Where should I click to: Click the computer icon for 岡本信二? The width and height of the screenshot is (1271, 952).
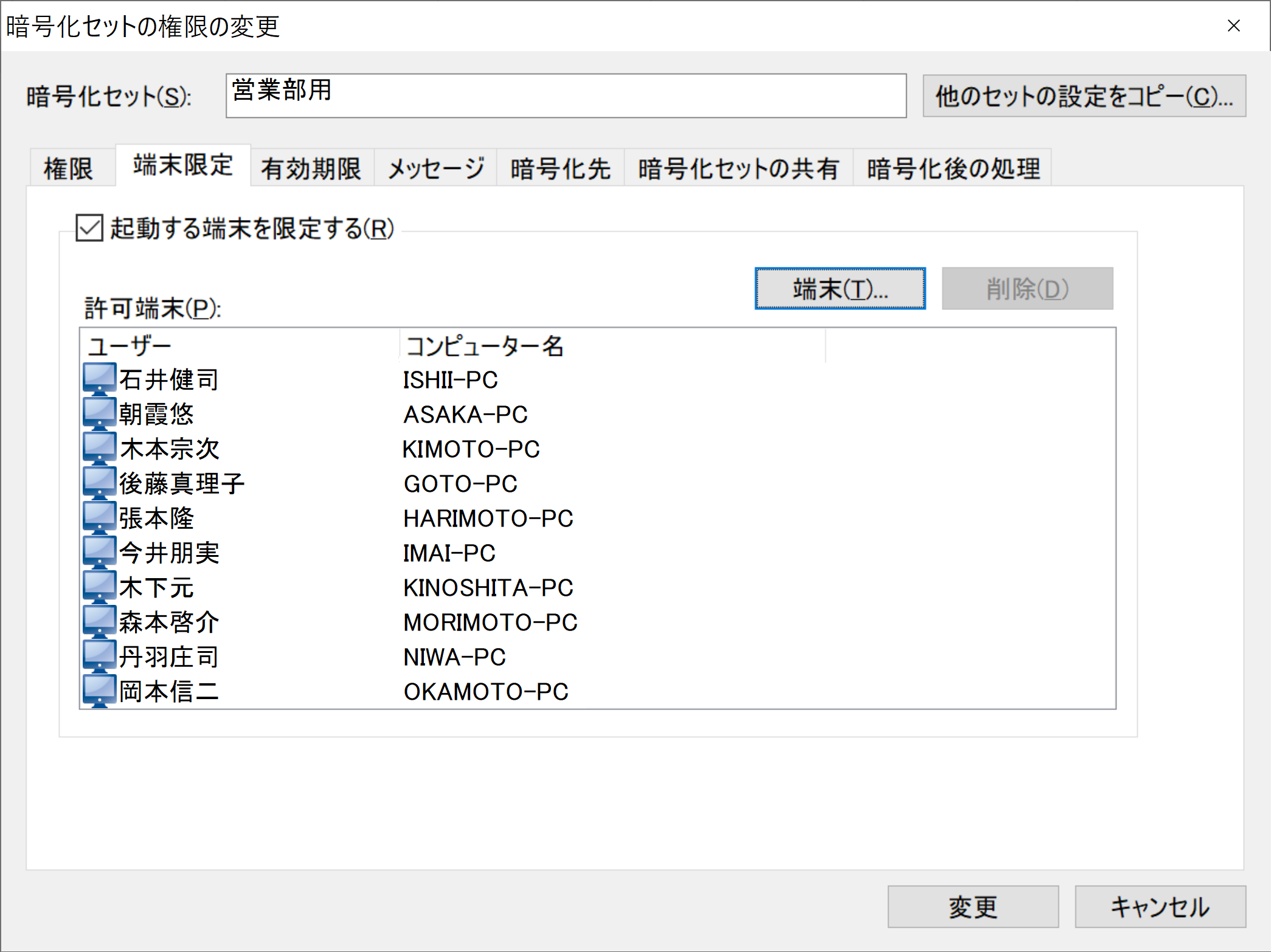(99, 691)
